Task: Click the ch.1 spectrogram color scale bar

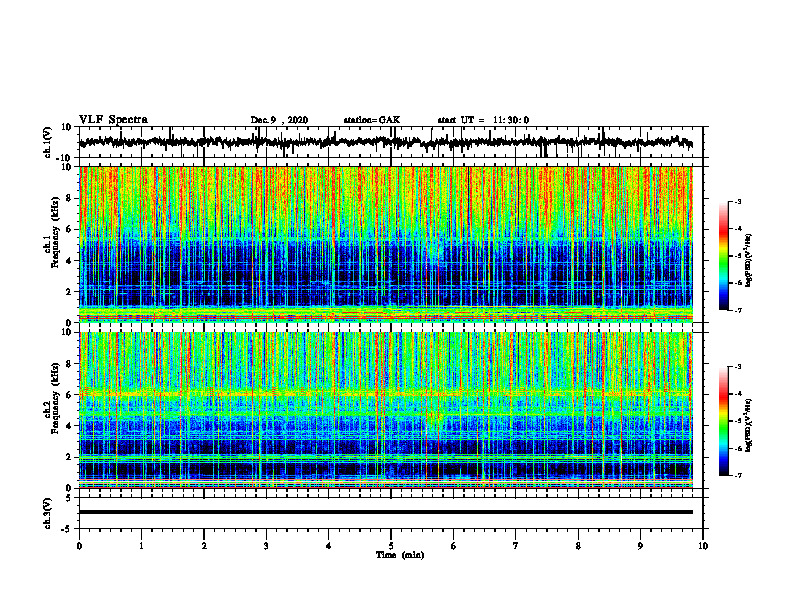Action: click(x=723, y=256)
